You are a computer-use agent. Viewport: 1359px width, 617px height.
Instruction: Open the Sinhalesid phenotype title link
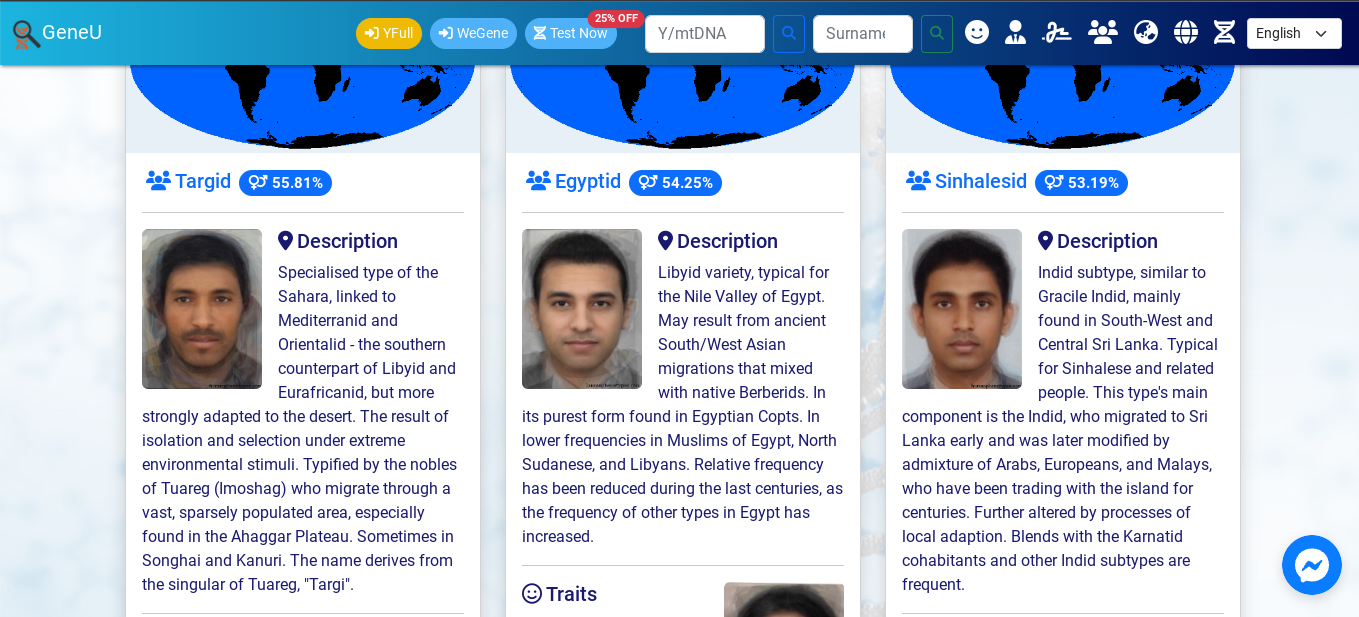pos(981,181)
